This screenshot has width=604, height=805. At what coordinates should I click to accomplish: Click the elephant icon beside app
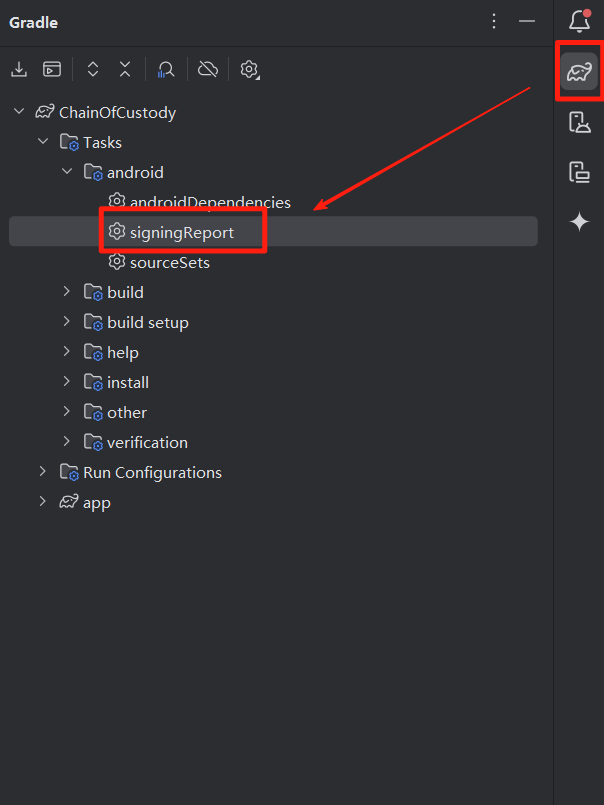point(69,501)
